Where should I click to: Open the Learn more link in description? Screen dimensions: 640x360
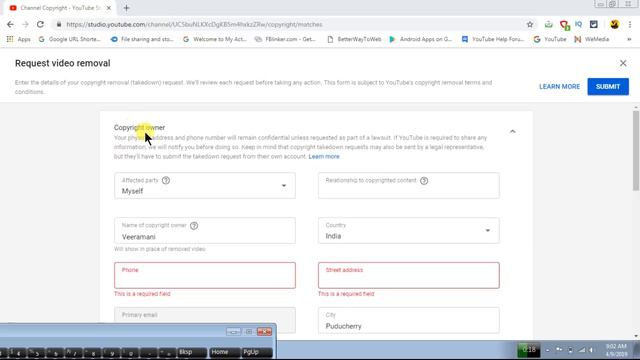tap(324, 156)
